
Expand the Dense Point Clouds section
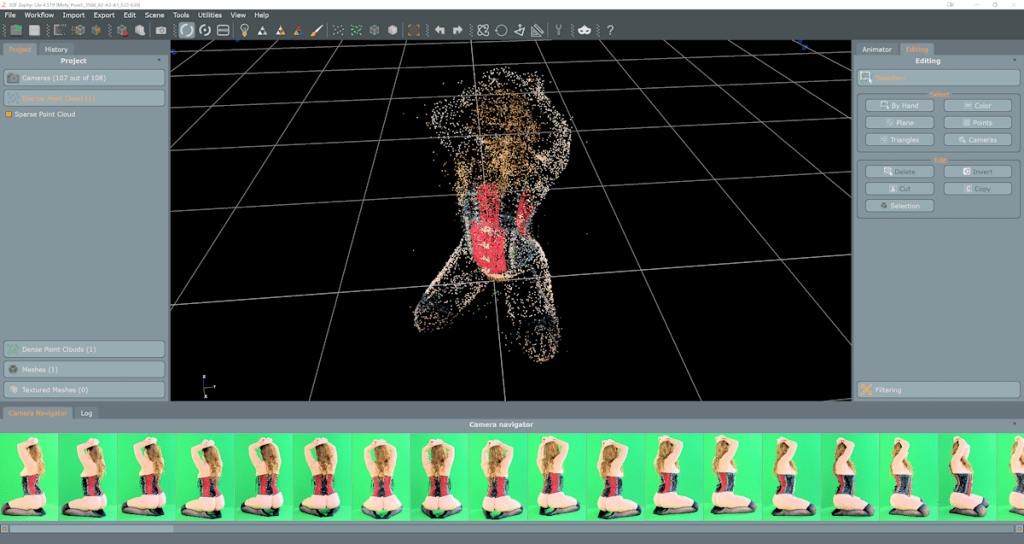point(84,349)
